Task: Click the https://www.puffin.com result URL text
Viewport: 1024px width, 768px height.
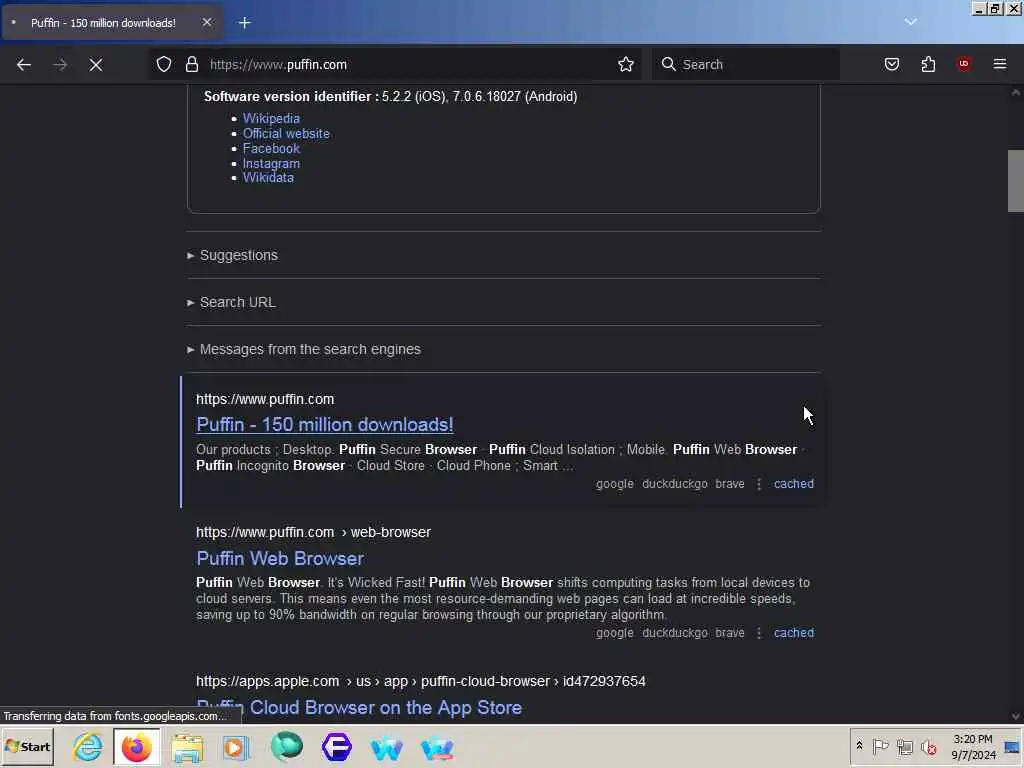Action: click(265, 399)
